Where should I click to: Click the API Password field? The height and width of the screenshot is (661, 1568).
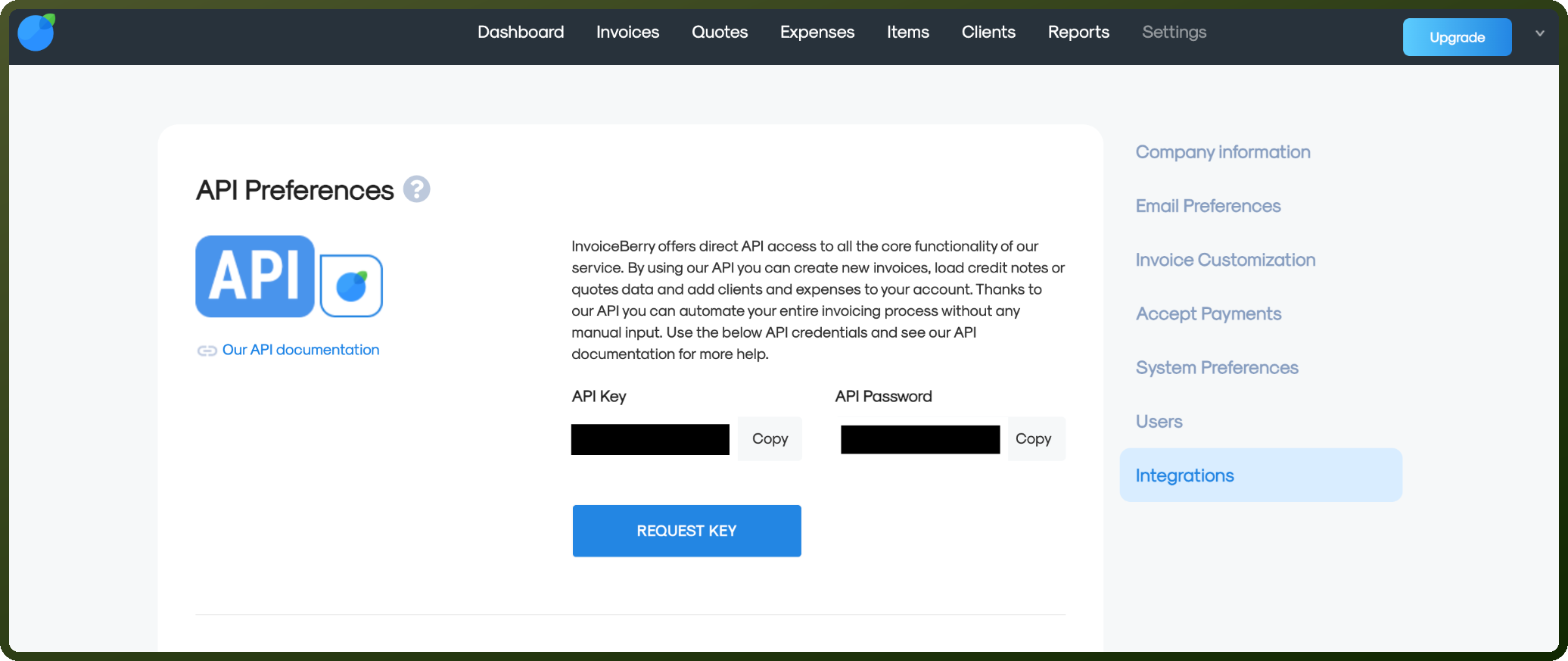click(x=920, y=439)
